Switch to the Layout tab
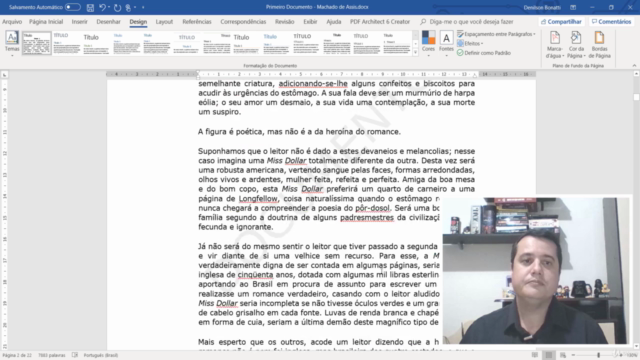The height and width of the screenshot is (360, 640). tap(164, 22)
